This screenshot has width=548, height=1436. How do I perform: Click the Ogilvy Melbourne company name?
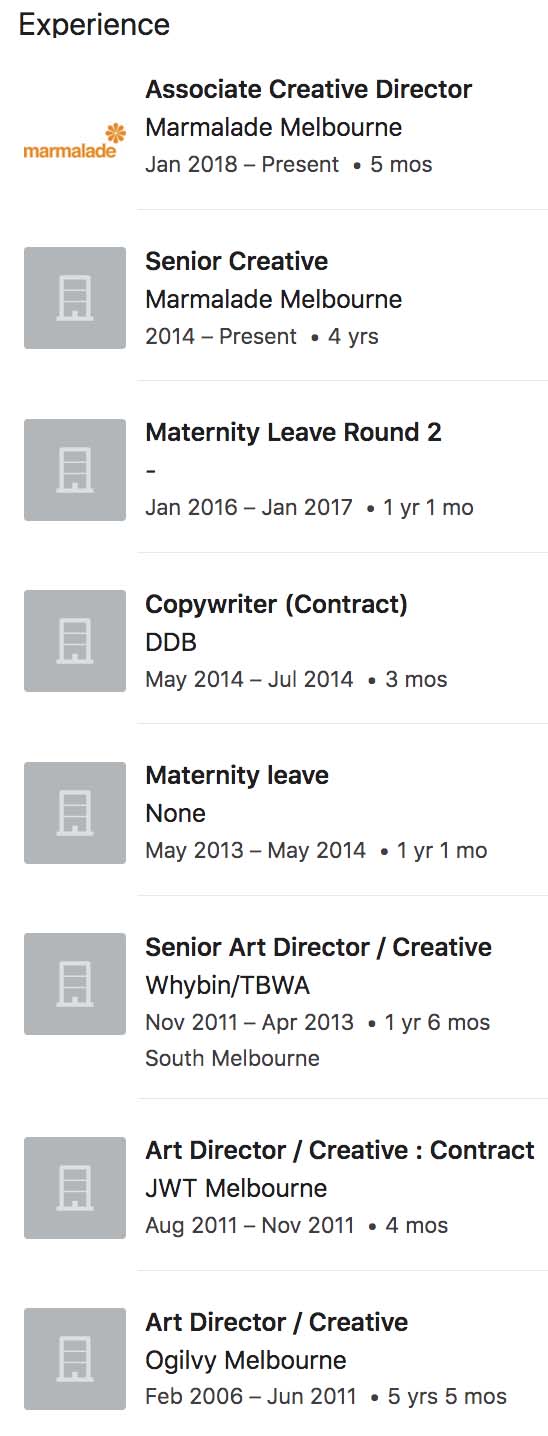[246, 1360]
